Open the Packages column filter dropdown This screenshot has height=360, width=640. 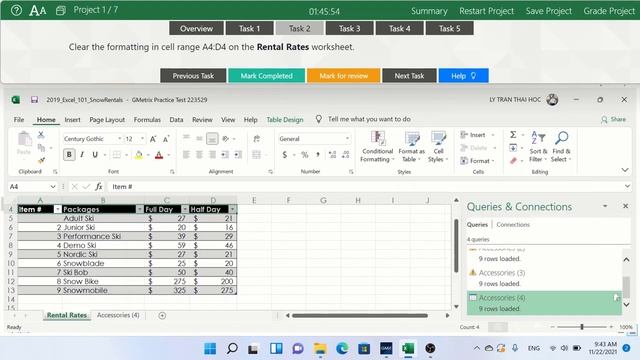click(140, 209)
